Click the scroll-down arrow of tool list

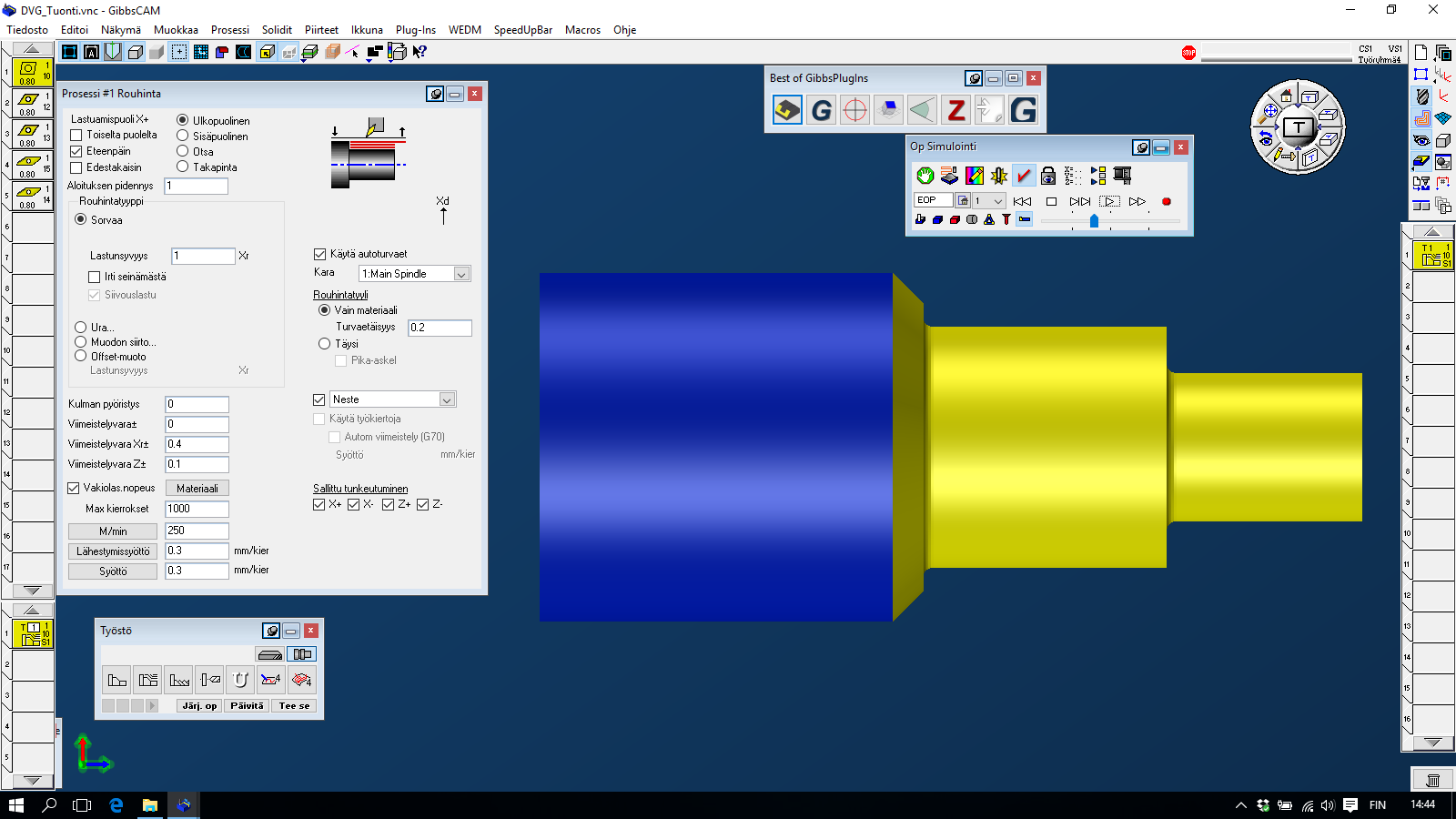click(33, 591)
